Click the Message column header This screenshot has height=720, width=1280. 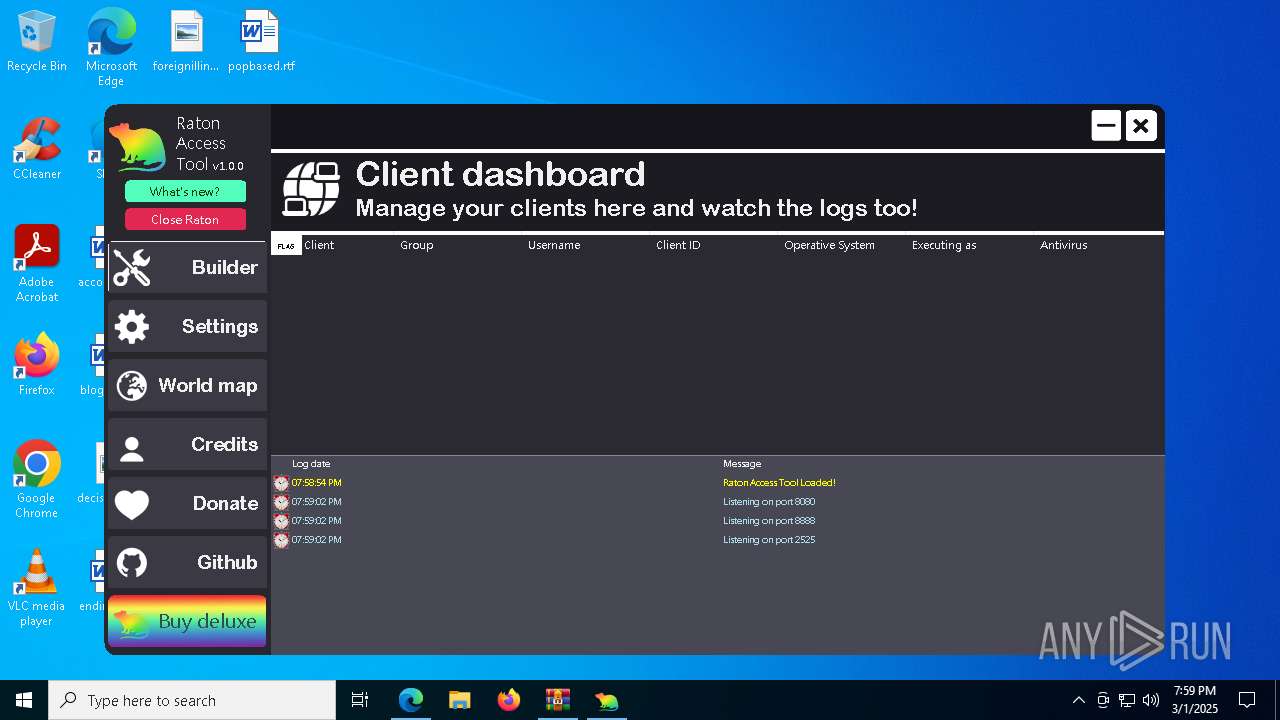point(742,464)
